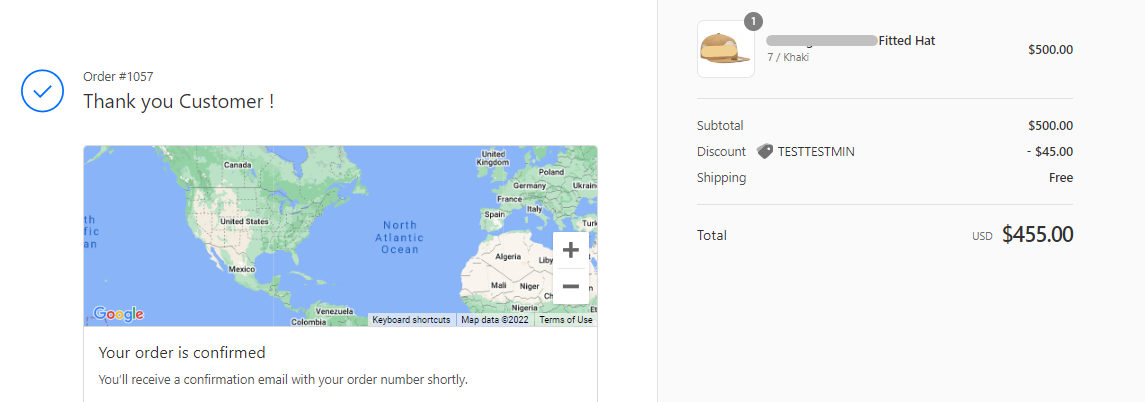1145x402 pixels.
Task: Click the North Atlantic Ocean map label
Action: 399,237
